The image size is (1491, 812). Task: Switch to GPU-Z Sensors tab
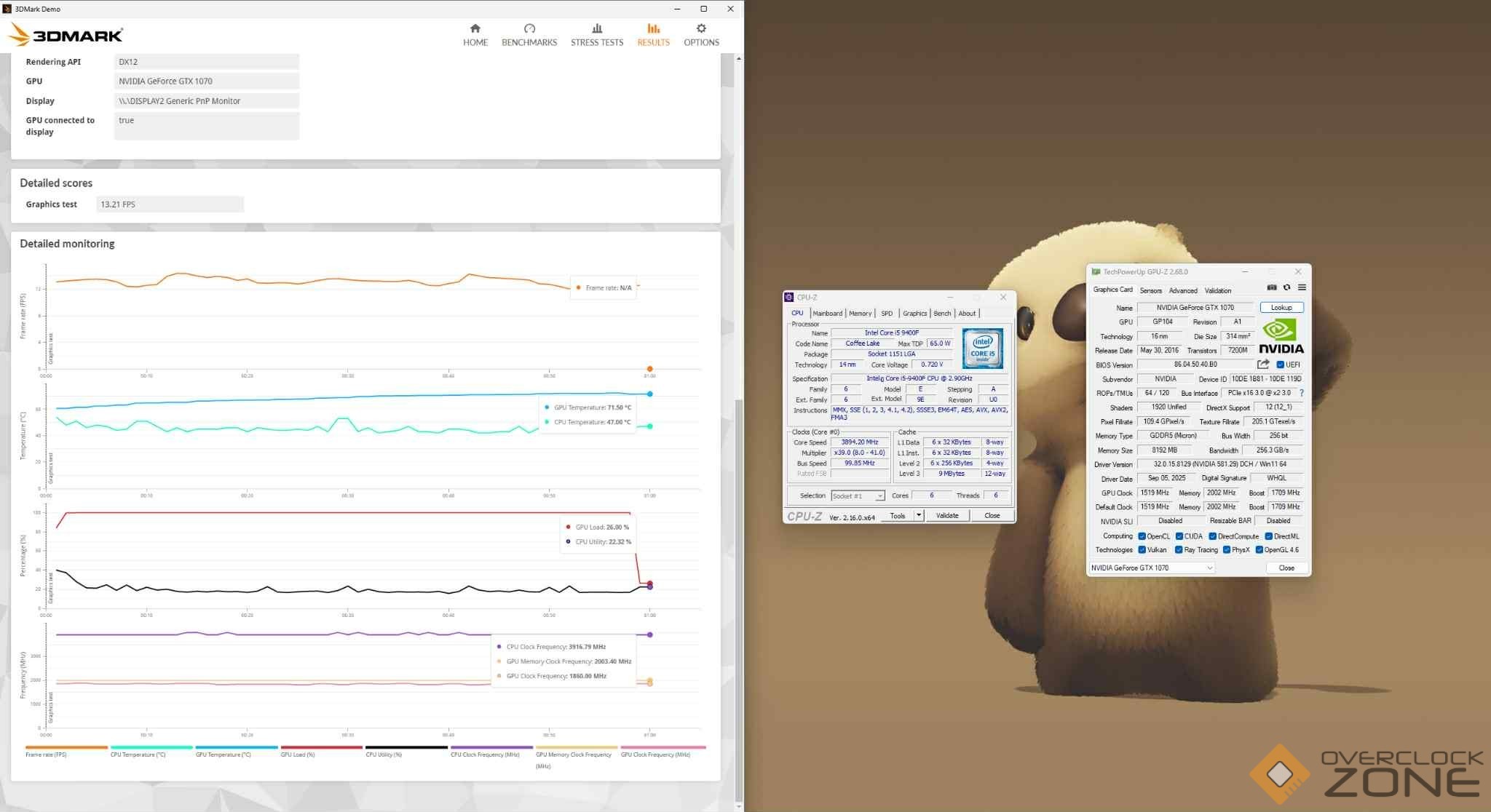tap(1150, 290)
